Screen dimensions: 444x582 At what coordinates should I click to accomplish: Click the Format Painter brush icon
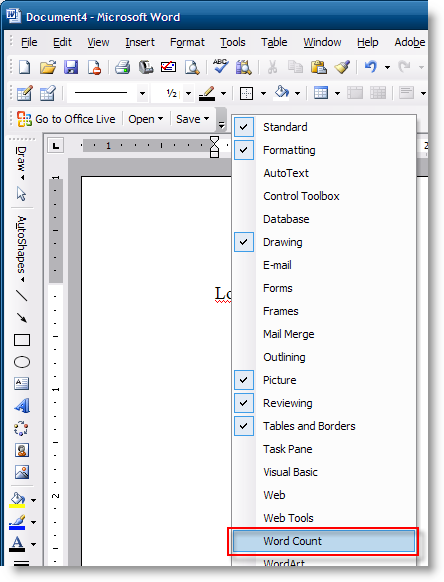point(342,68)
